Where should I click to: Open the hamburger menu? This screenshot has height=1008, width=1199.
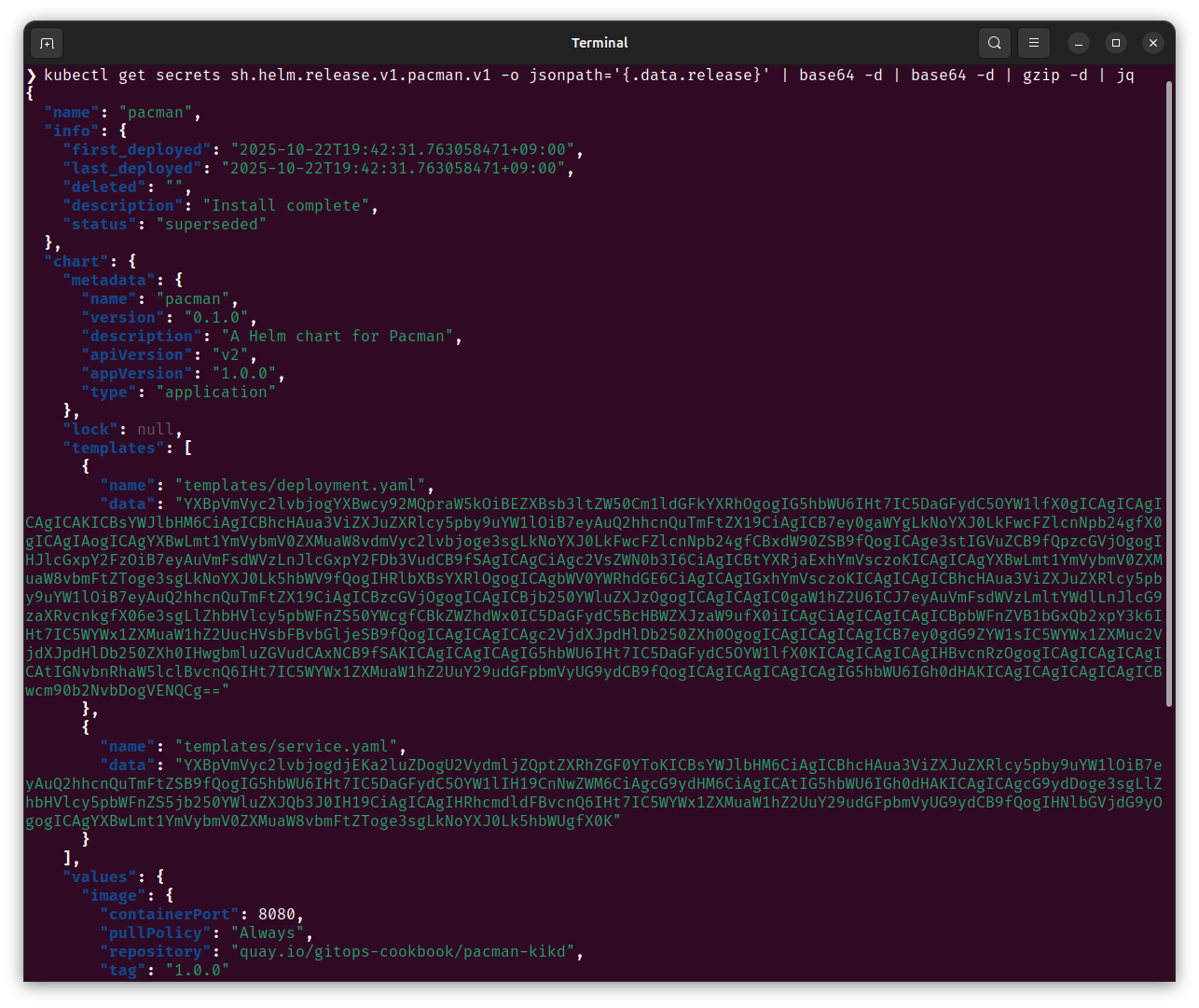pos(1034,43)
